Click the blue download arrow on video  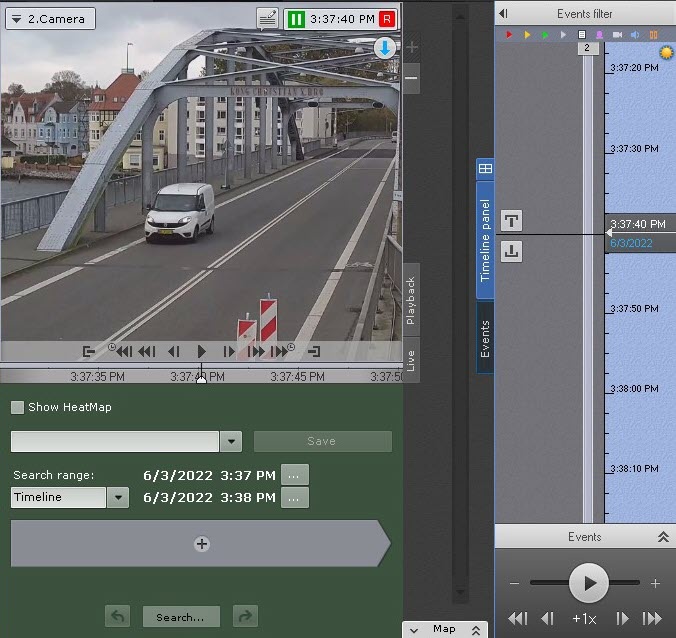coord(385,48)
